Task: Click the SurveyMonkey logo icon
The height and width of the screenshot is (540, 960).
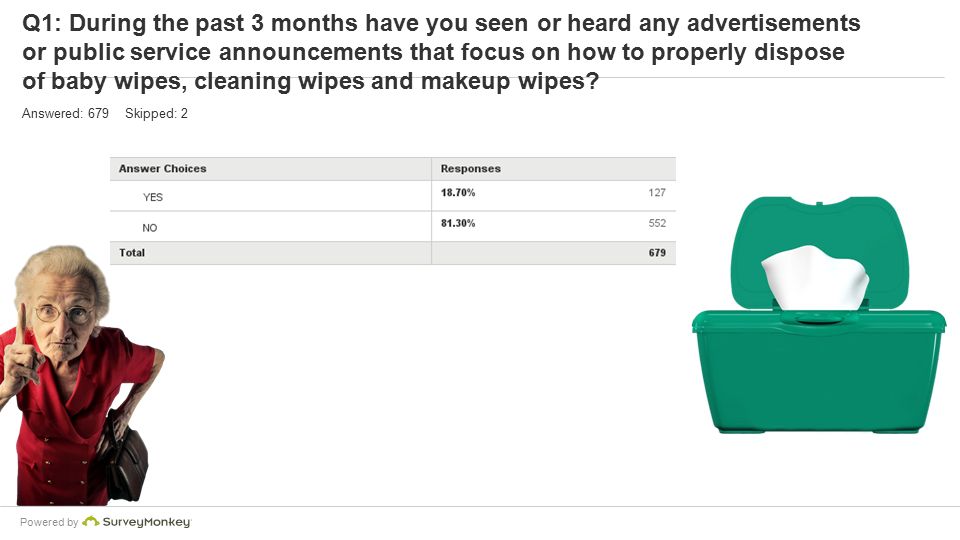Action: tap(91, 522)
